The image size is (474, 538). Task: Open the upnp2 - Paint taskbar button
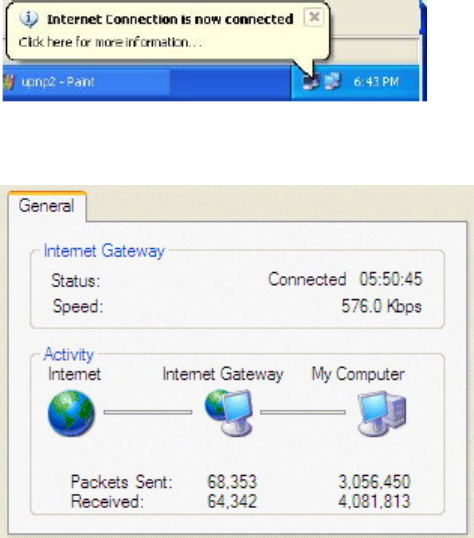[x=86, y=82]
